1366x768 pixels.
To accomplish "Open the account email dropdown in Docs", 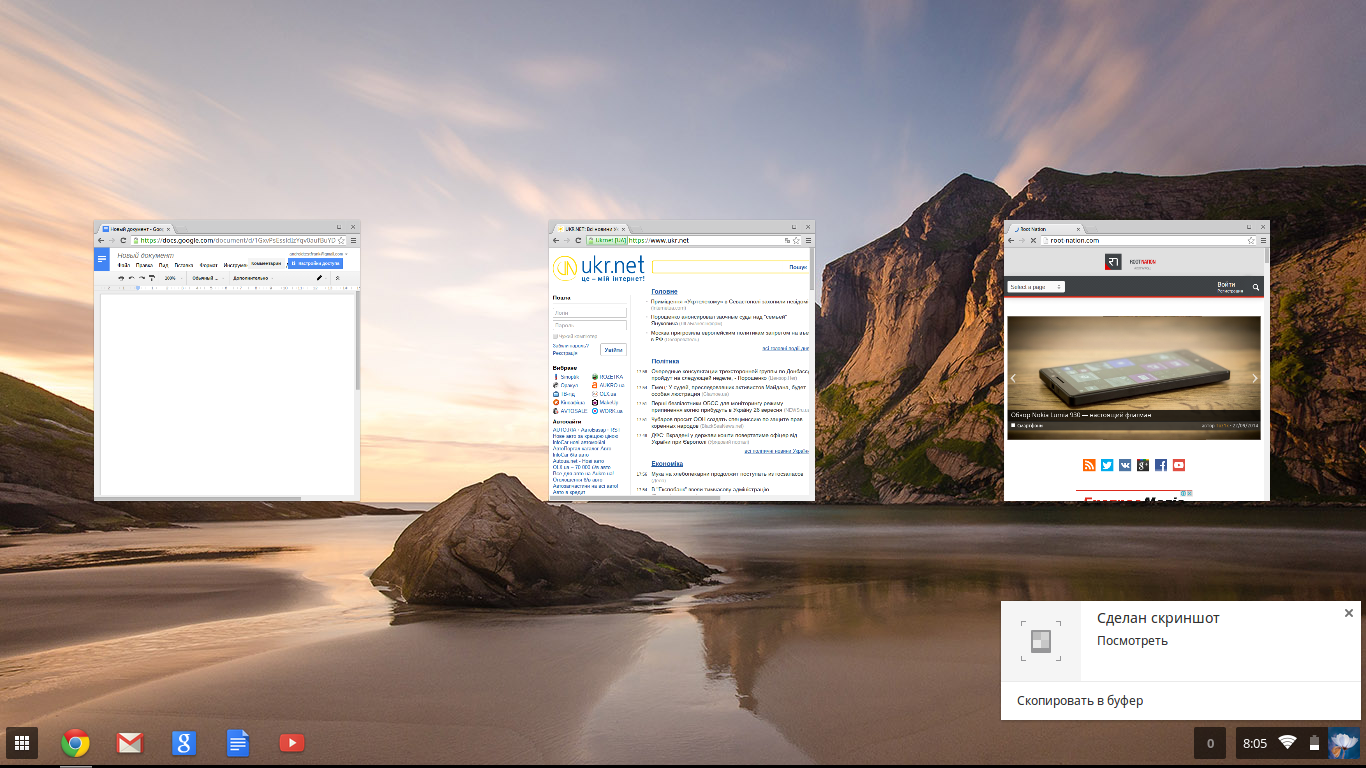I will [x=317, y=254].
